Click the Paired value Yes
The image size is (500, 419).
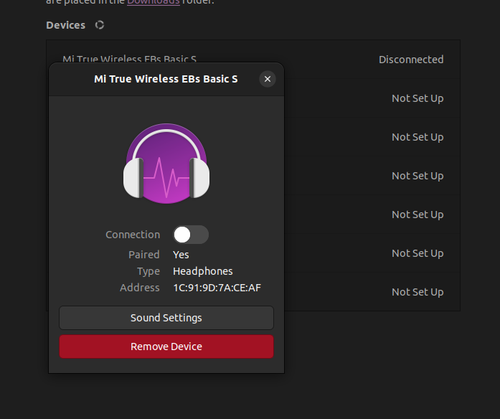(x=181, y=255)
